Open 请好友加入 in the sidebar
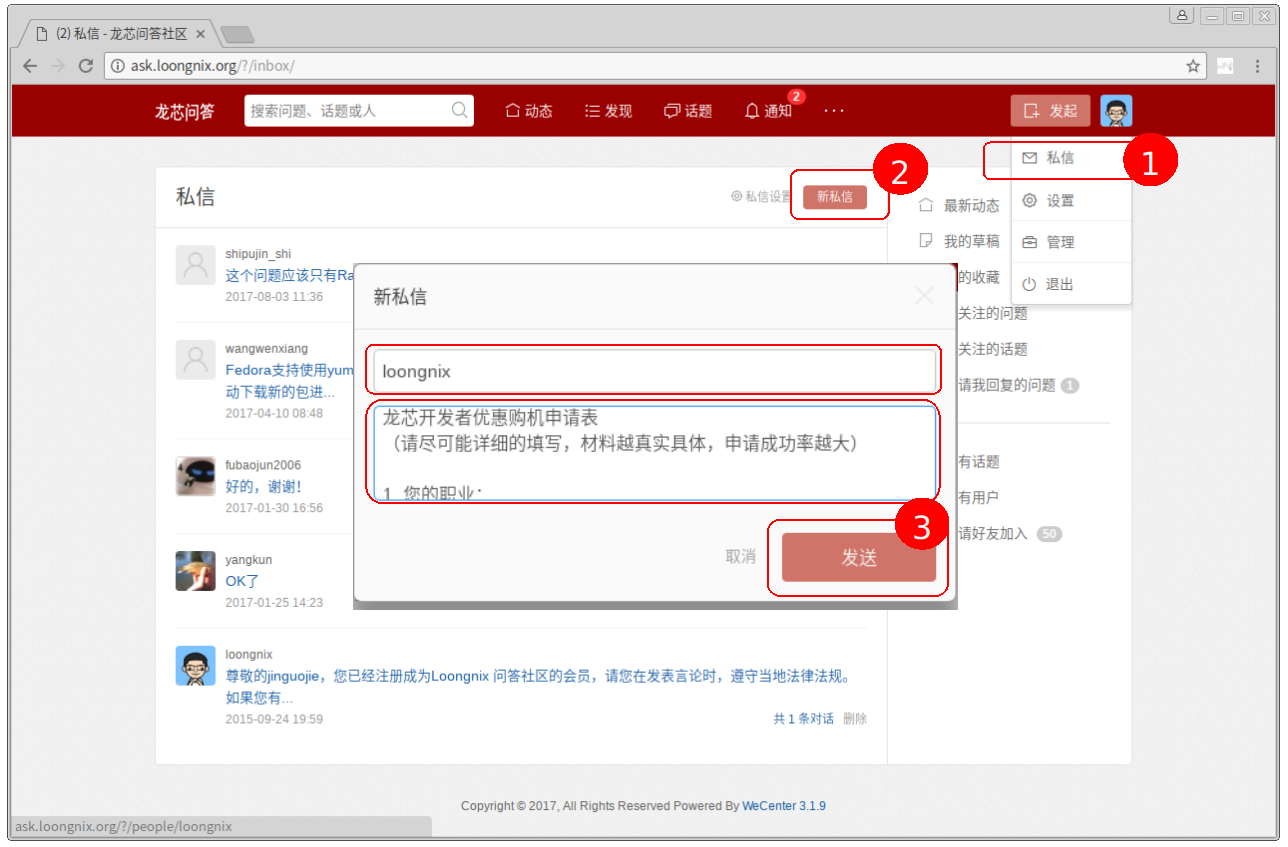The image size is (1288, 847). coord(993,533)
